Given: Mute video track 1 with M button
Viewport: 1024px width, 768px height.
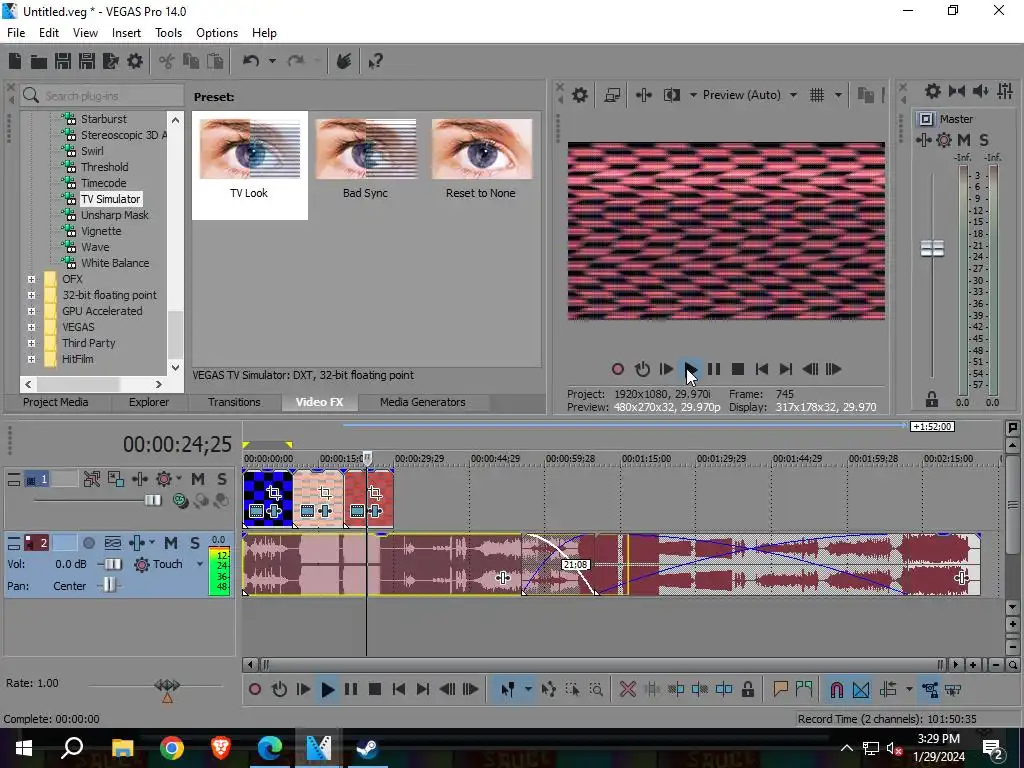Looking at the screenshot, I should point(198,479).
